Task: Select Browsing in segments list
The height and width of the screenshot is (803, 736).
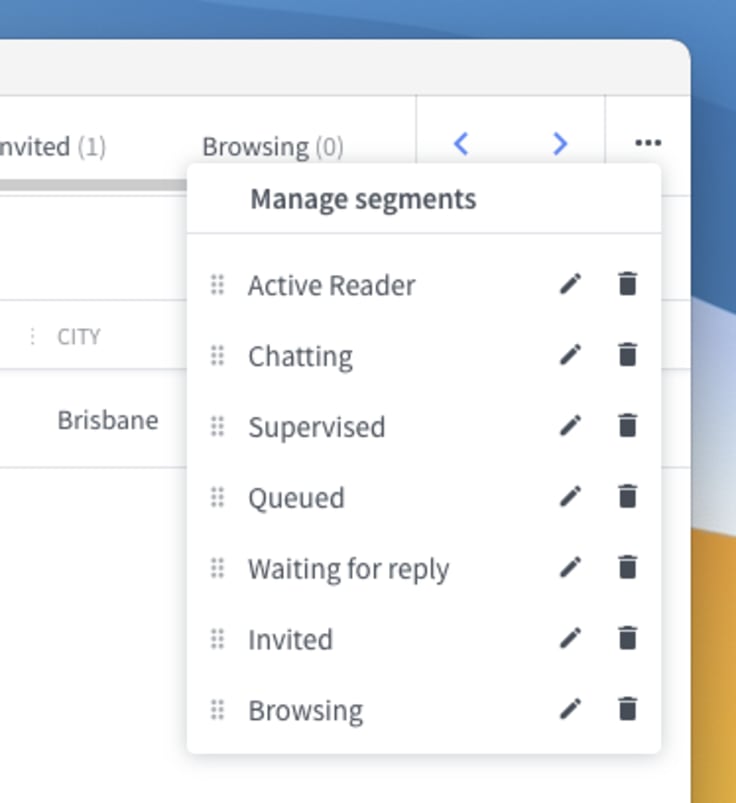Action: [306, 711]
